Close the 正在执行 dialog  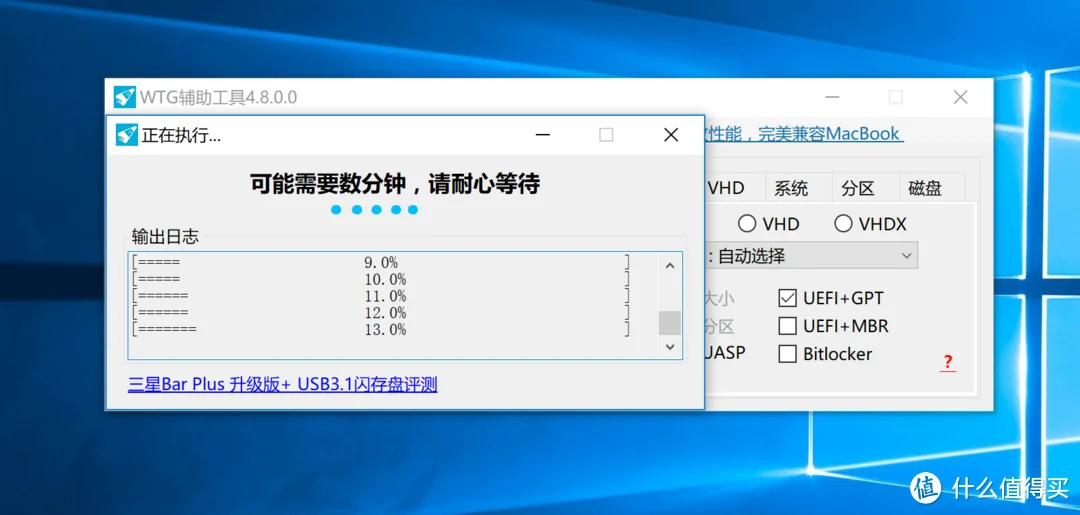pyautogui.click(x=671, y=135)
